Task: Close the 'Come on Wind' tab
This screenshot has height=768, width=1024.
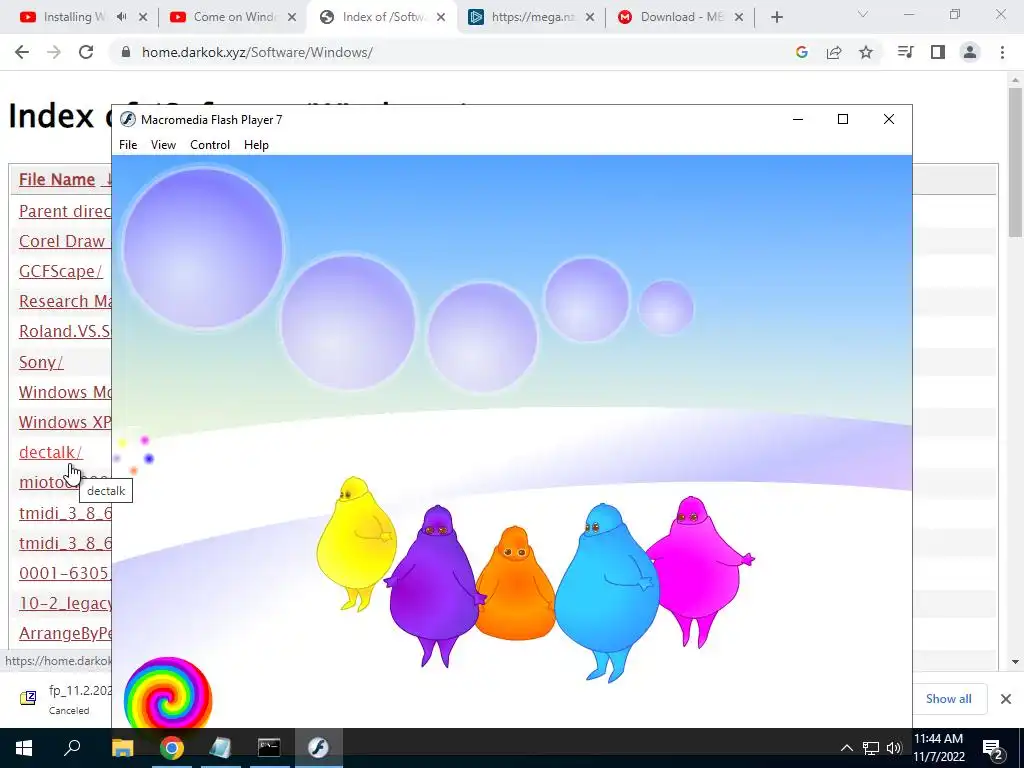Action: [x=292, y=18]
